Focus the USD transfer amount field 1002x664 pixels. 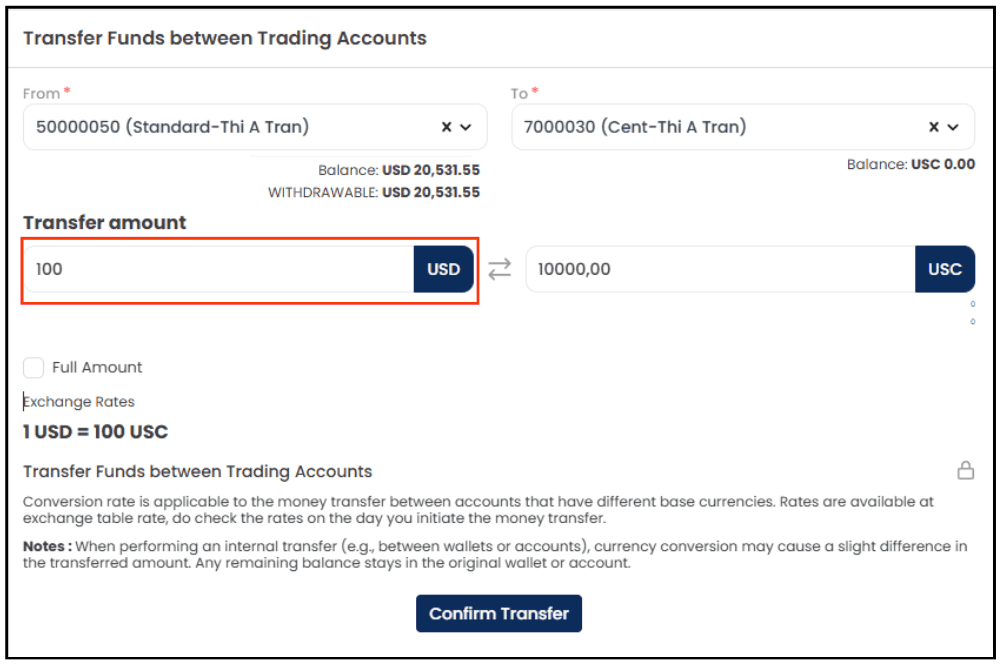click(x=219, y=269)
